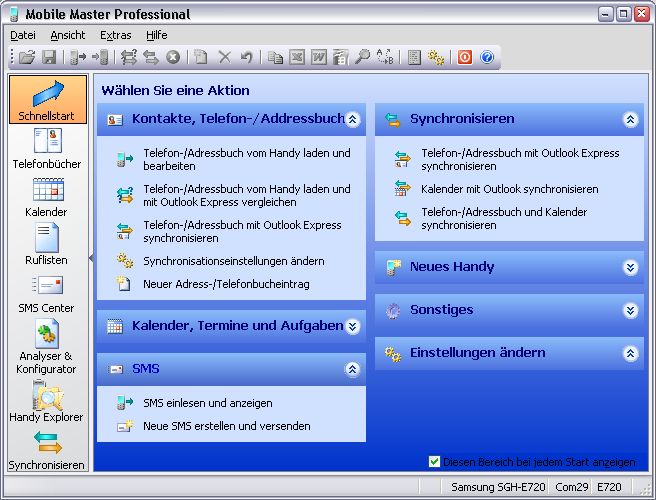Image resolution: width=656 pixels, height=500 pixels.
Task: Click 'SMS einlesen und anzeigen' link
Action: 207,403
